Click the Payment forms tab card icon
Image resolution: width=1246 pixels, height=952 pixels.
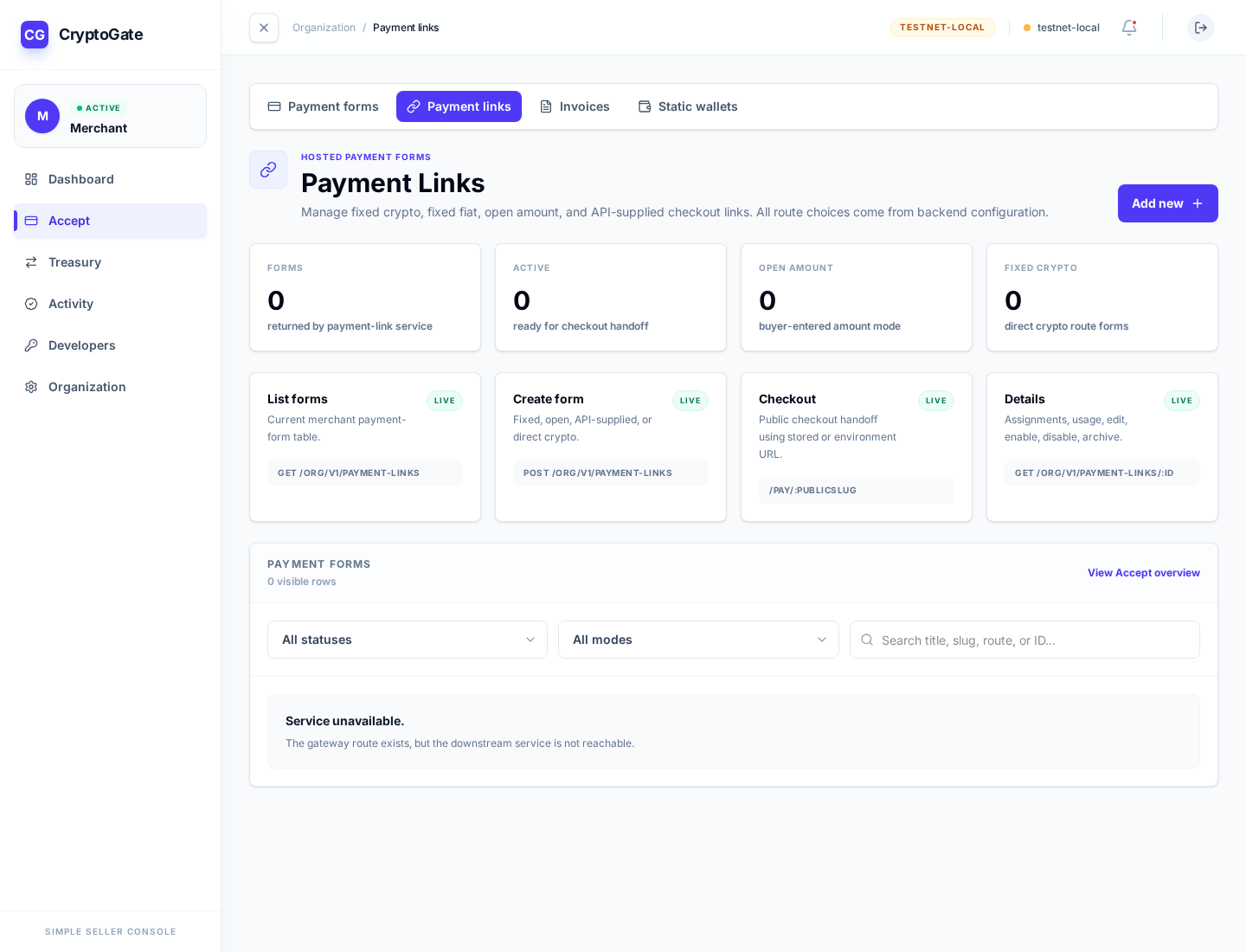(274, 106)
